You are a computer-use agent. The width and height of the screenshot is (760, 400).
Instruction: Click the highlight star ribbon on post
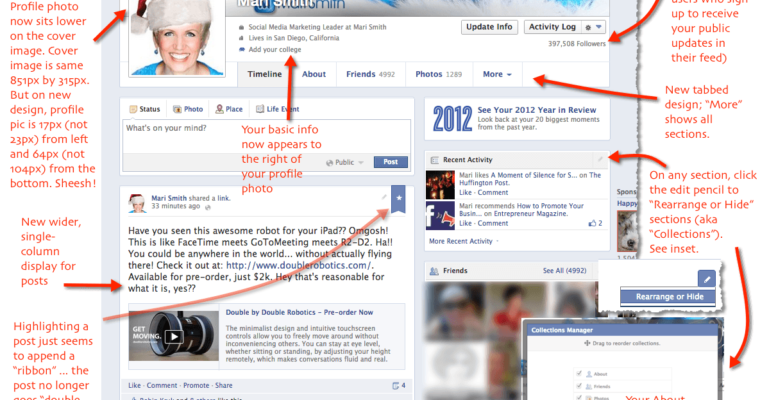tap(398, 199)
